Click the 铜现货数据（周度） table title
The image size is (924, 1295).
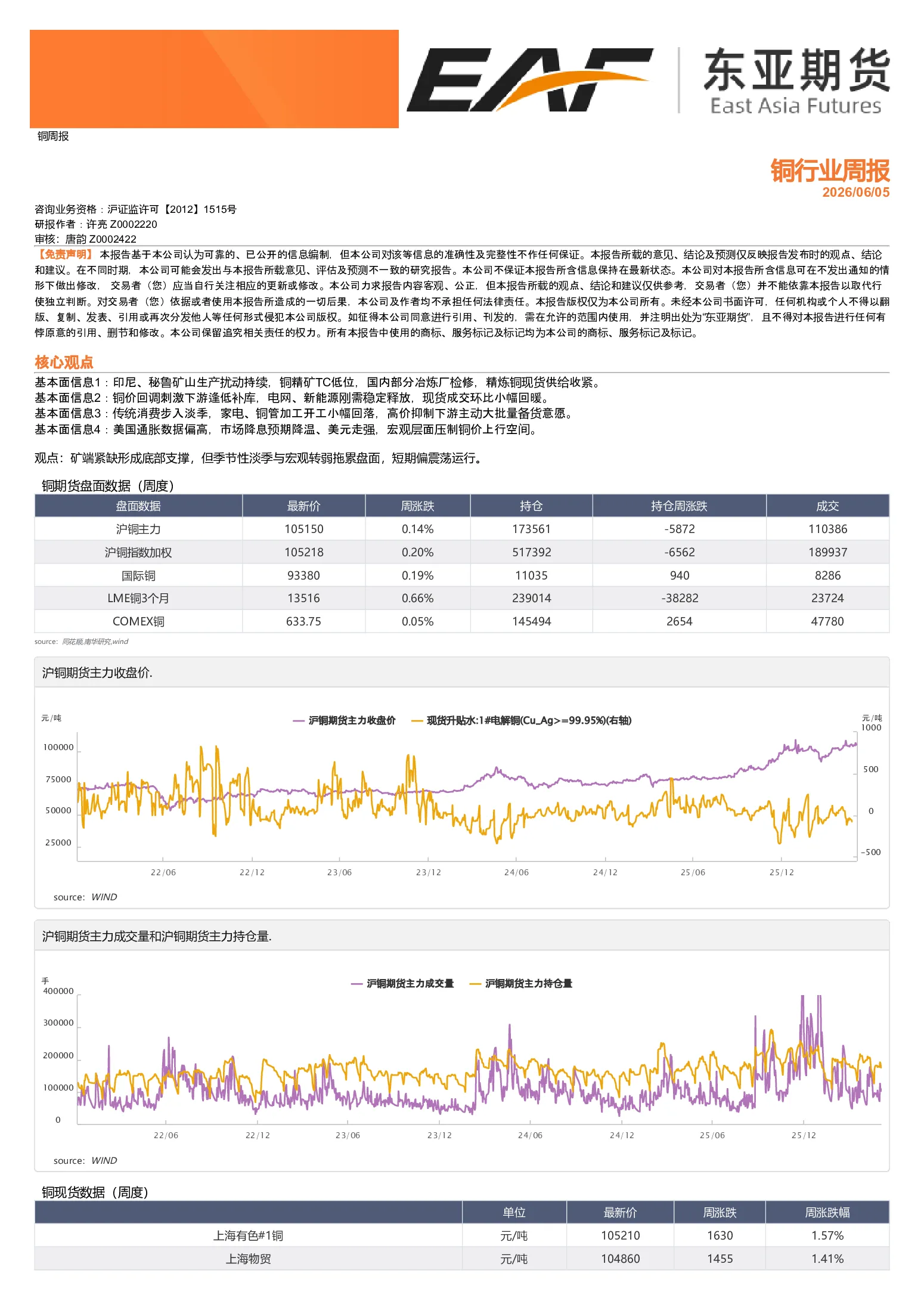click(x=95, y=1192)
